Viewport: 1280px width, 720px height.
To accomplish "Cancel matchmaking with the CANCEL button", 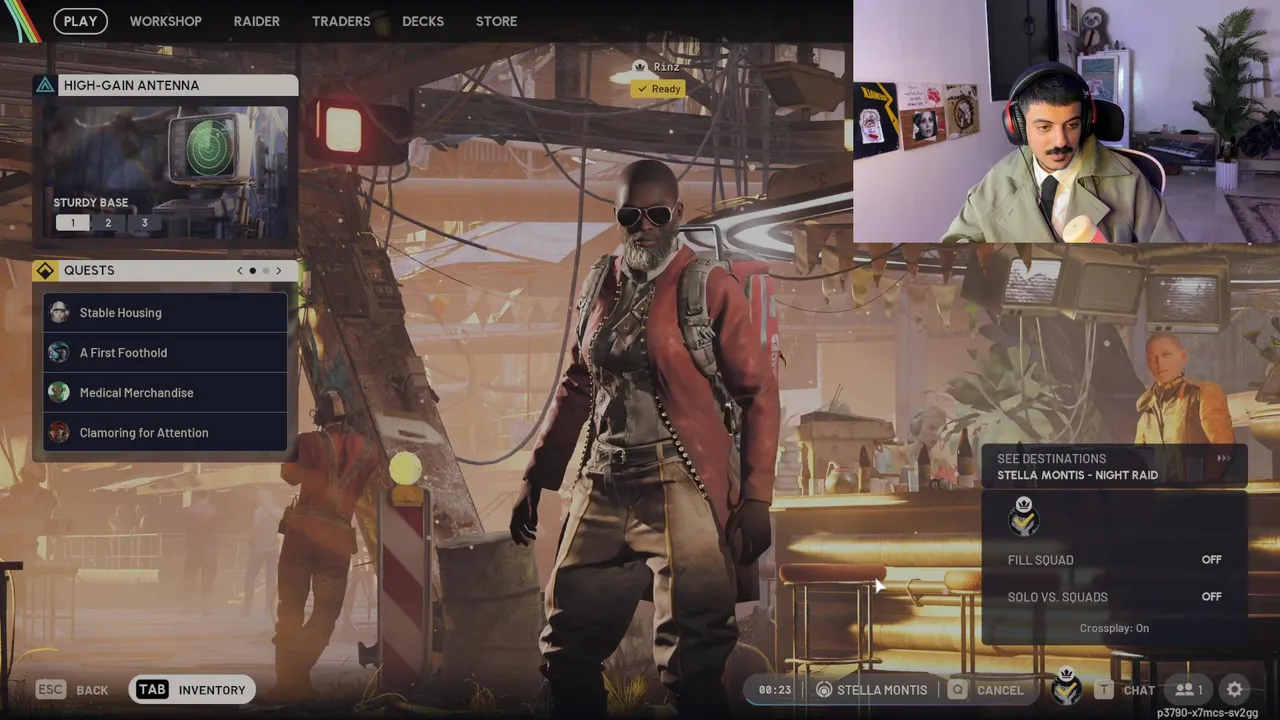I will click(x=1000, y=690).
